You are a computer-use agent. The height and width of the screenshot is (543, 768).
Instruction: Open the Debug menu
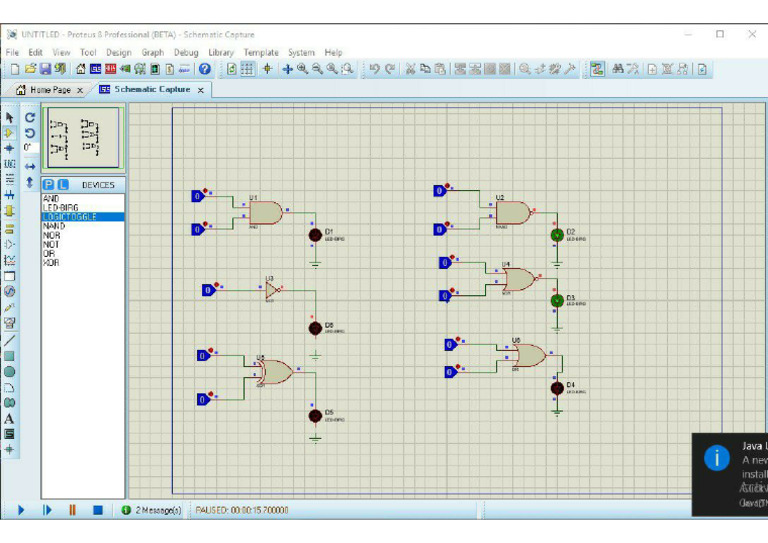(186, 52)
